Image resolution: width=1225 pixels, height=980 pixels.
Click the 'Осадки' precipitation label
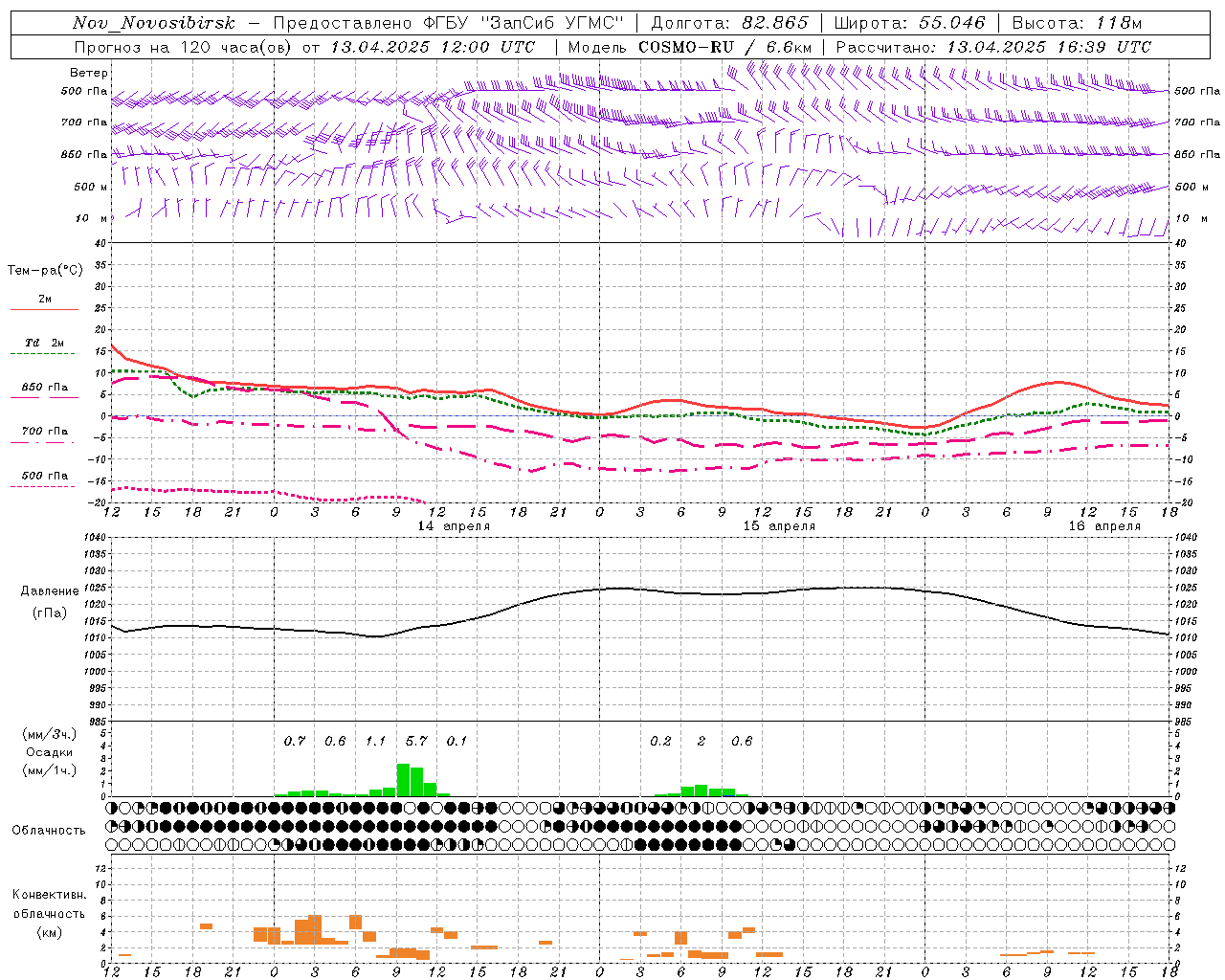pos(48,752)
